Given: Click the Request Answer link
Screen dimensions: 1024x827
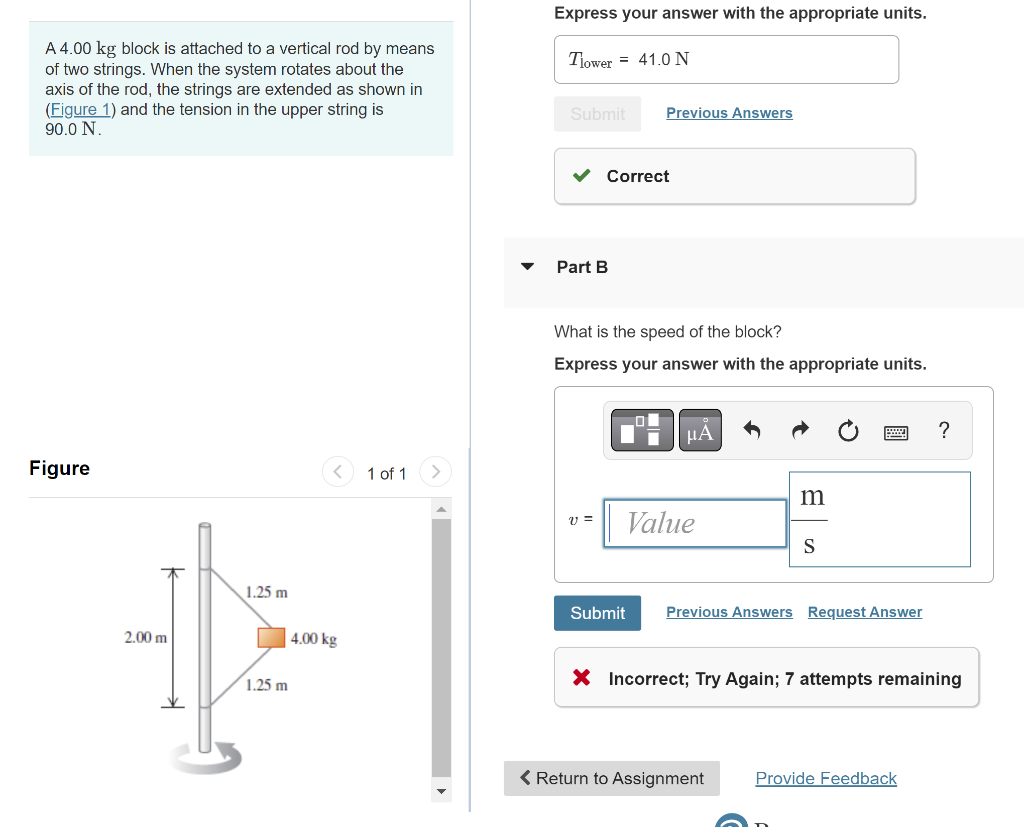Looking at the screenshot, I should pyautogui.click(x=864, y=611).
